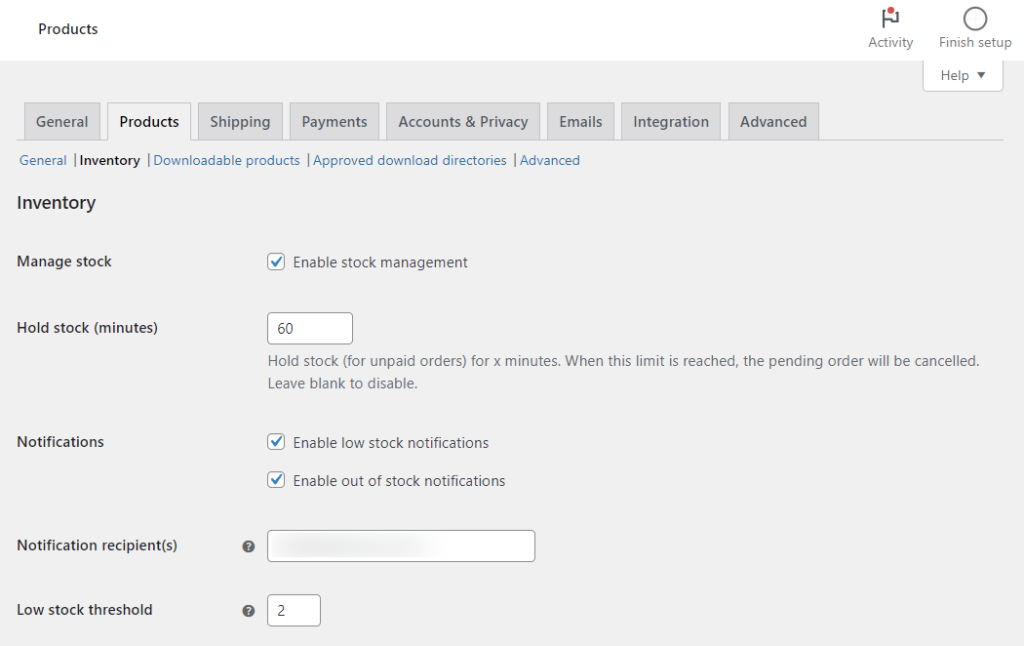The width and height of the screenshot is (1024, 646).
Task: Open the Downloadable products section
Action: (226, 160)
